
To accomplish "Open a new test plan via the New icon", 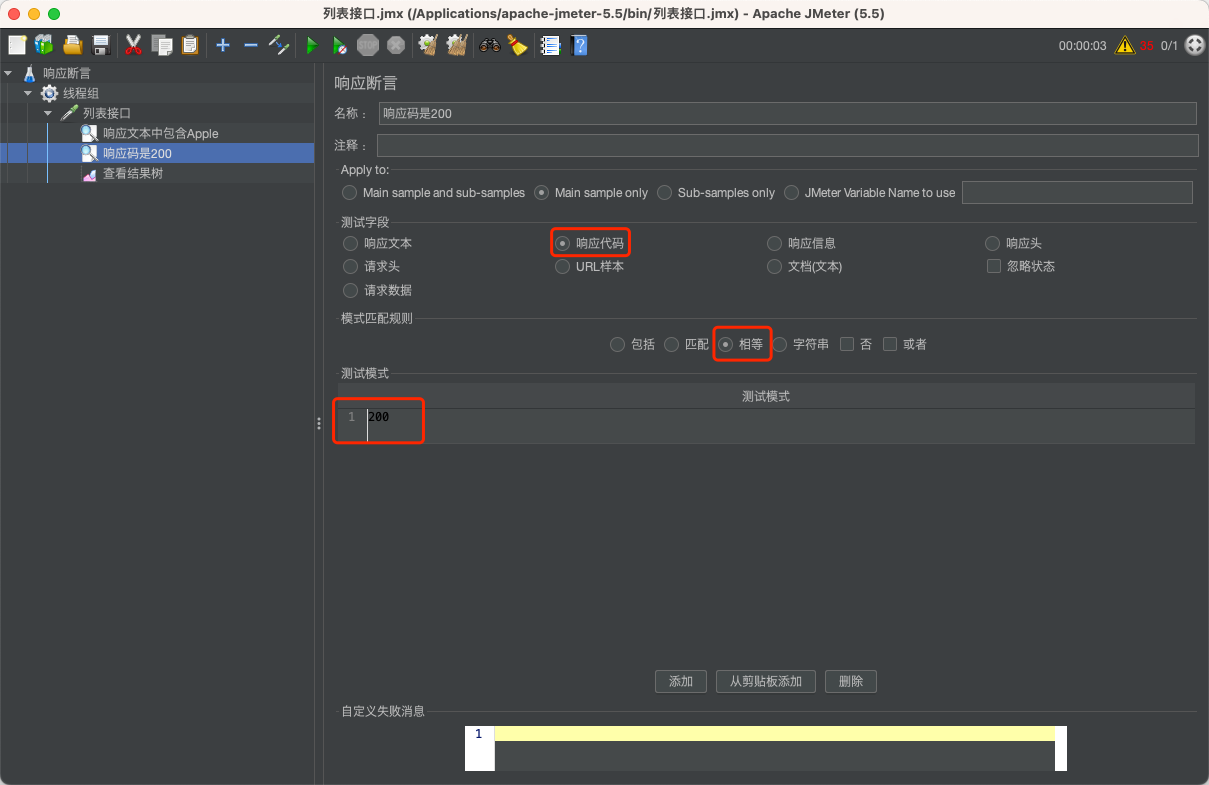I will click(x=16, y=44).
